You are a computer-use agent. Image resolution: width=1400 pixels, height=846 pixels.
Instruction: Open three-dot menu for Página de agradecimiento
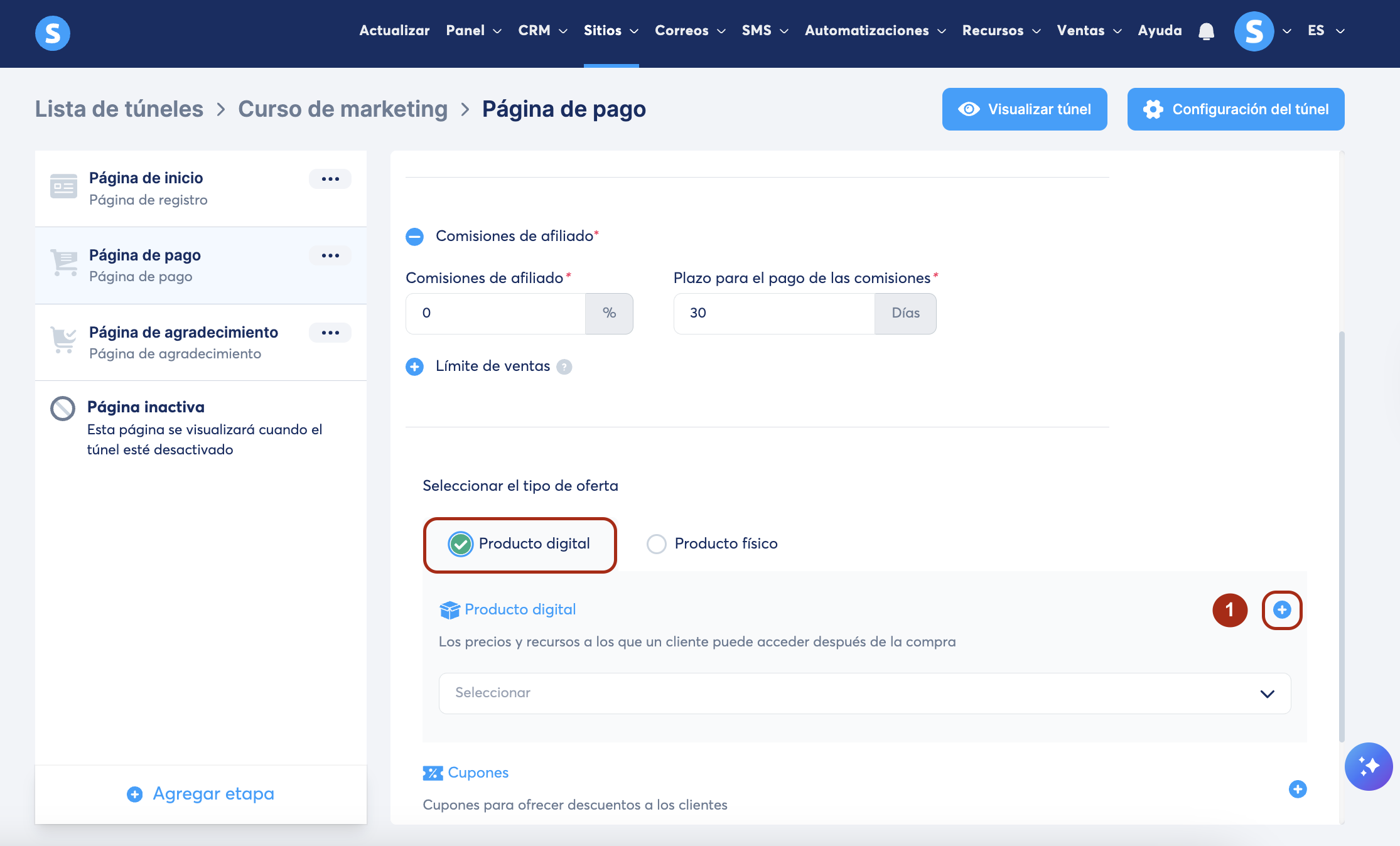click(x=330, y=333)
